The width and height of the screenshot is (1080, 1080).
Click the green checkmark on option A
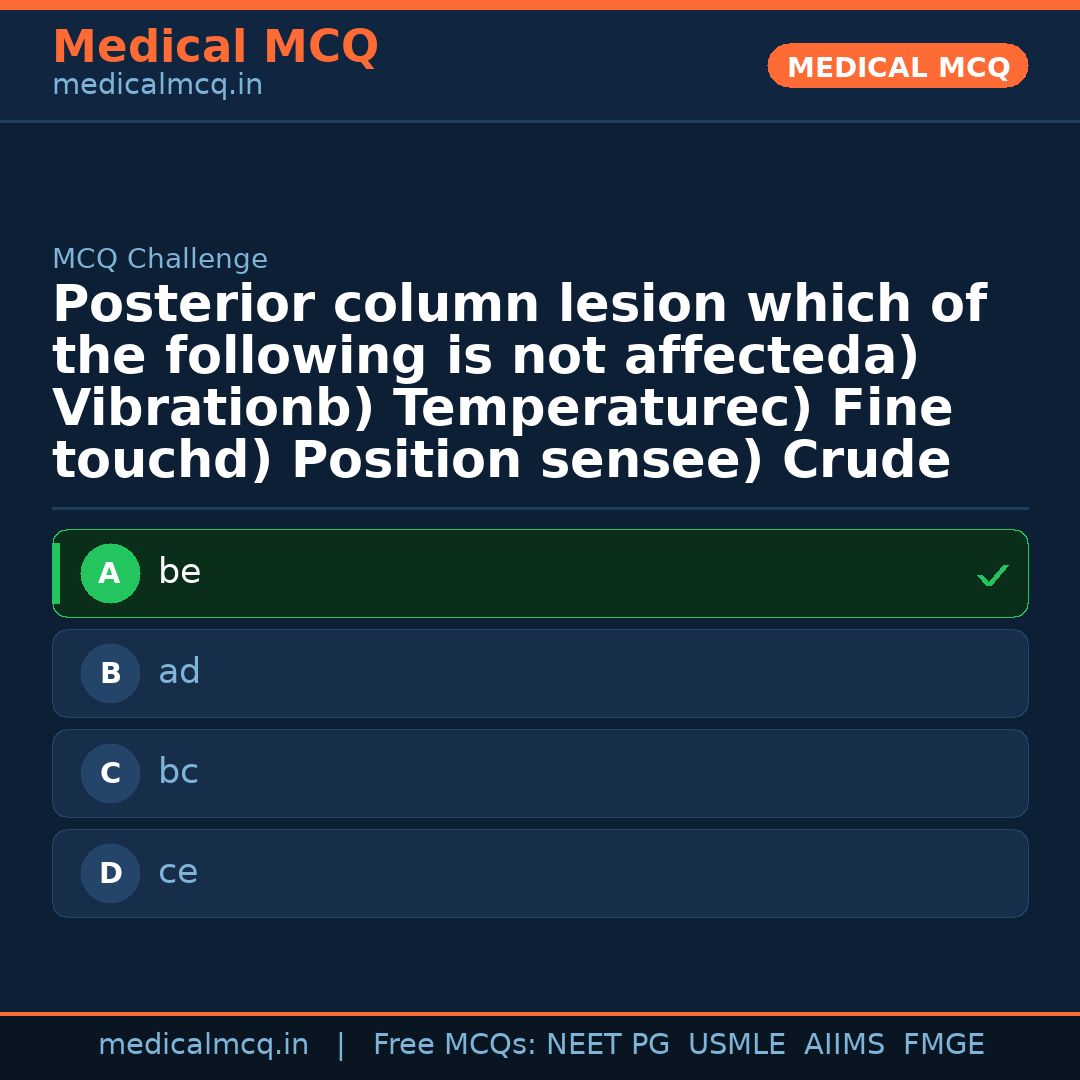[x=992, y=575]
